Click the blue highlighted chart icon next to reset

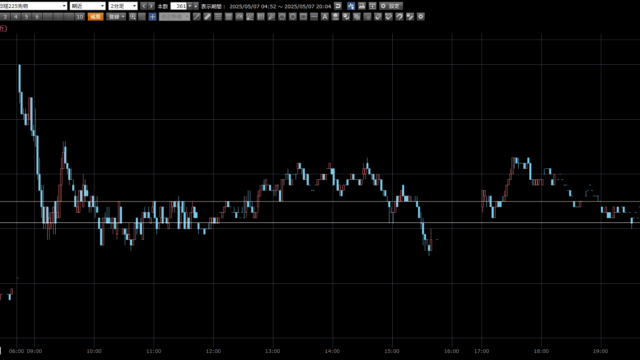click(x=351, y=6)
